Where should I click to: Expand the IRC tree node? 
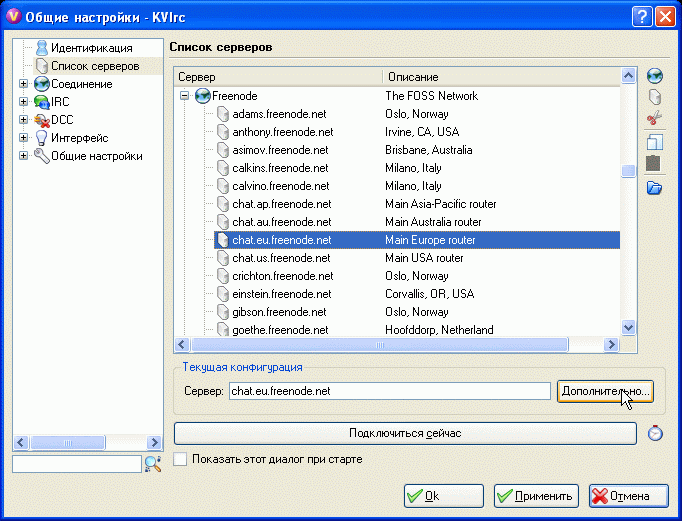23,101
